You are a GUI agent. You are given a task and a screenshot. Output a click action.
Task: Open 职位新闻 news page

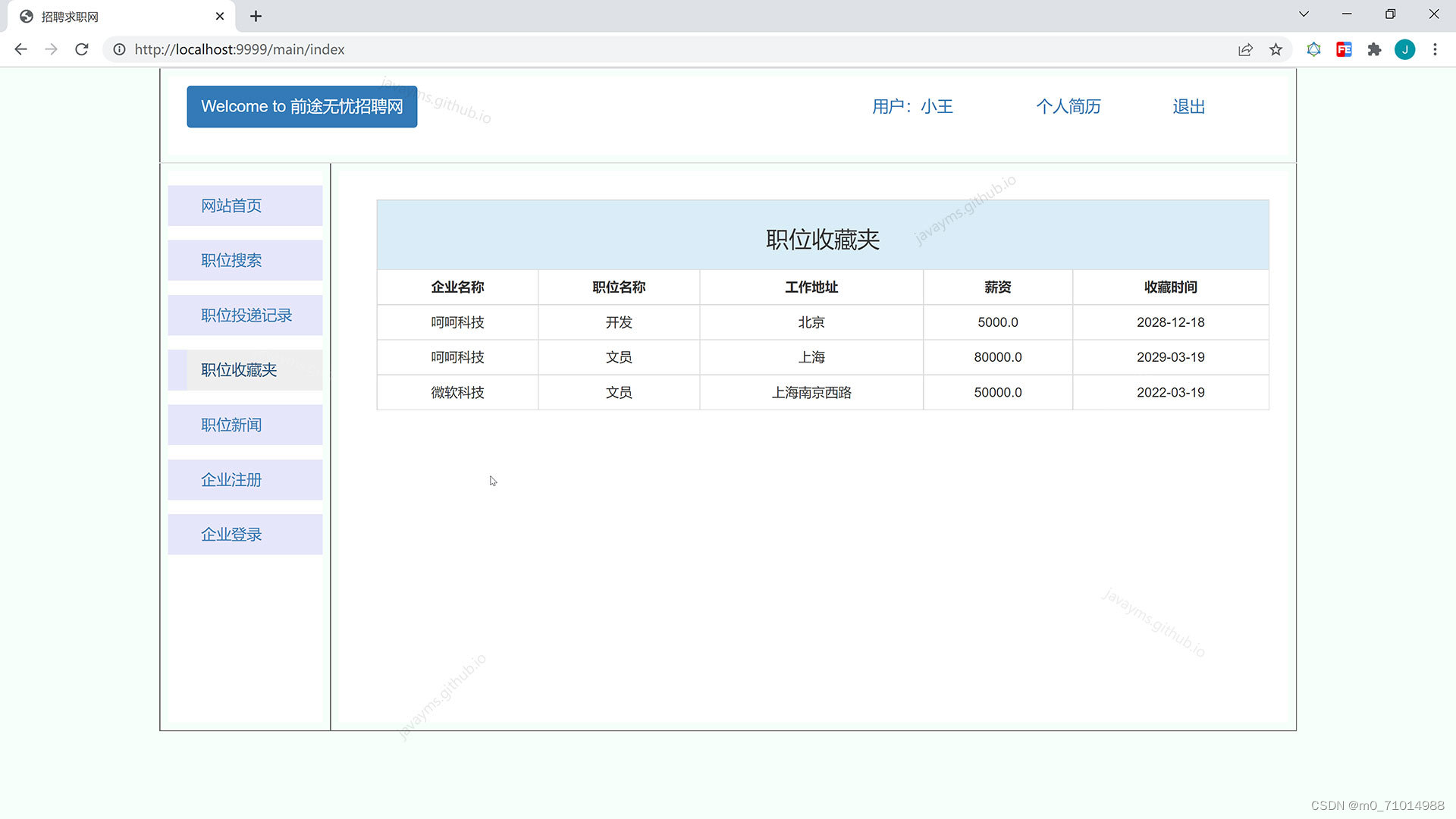[231, 425]
